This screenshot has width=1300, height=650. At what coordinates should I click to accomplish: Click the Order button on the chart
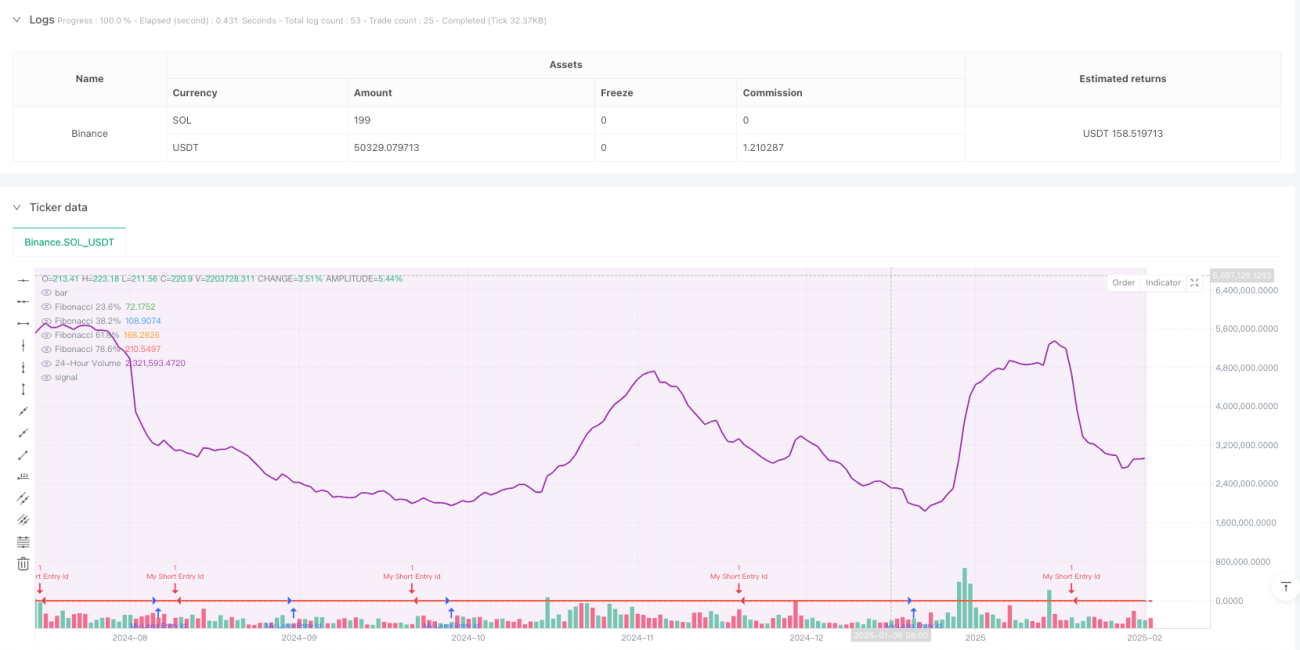[1124, 283]
